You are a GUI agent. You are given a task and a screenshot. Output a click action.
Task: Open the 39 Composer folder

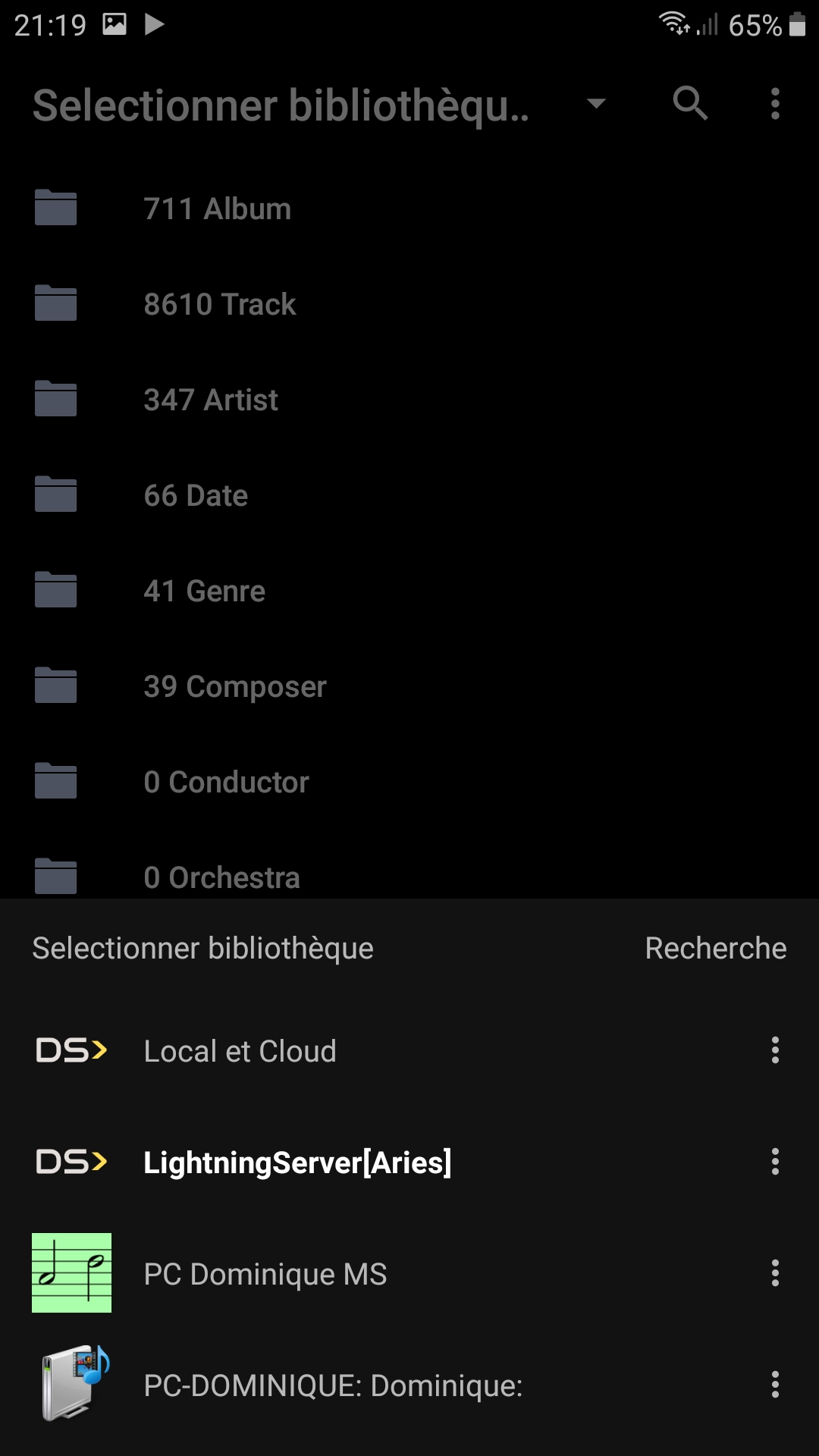(235, 686)
